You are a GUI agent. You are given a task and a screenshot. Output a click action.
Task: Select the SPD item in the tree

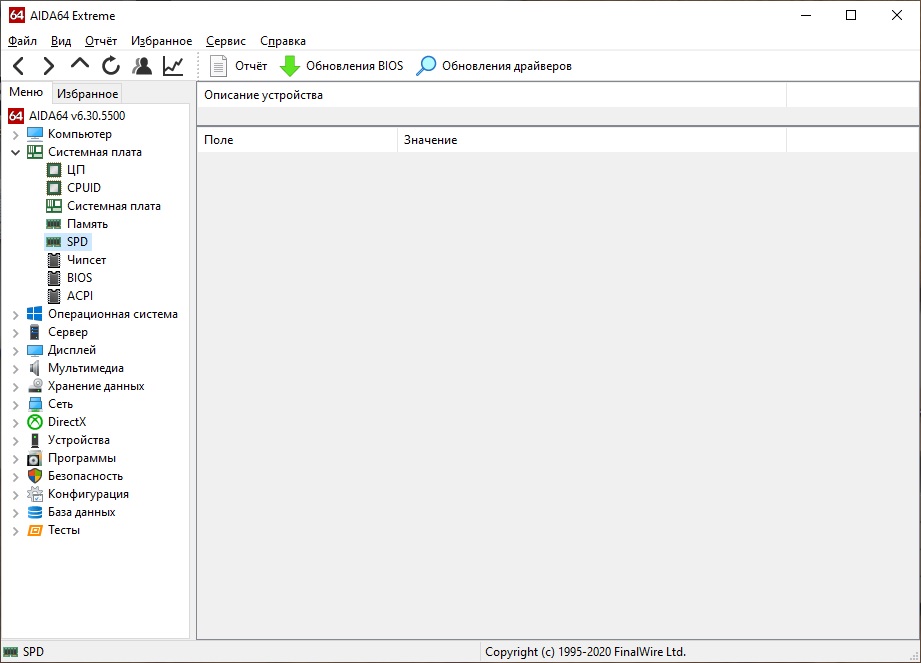pyautogui.click(x=78, y=242)
